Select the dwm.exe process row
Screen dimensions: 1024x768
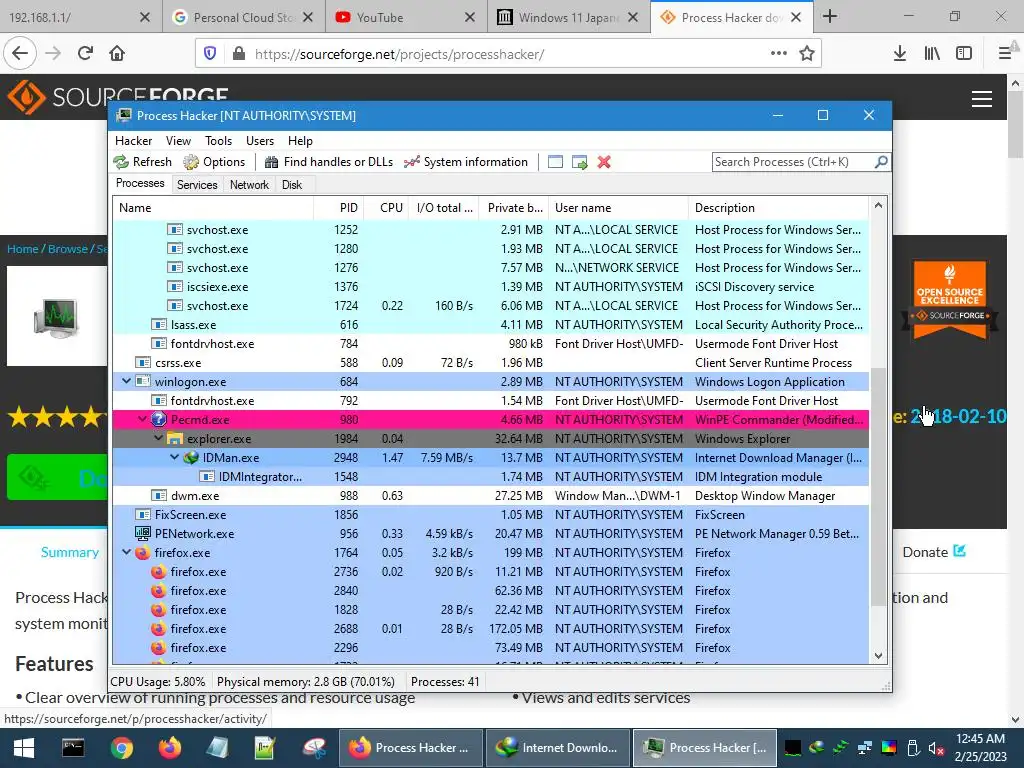click(490, 496)
